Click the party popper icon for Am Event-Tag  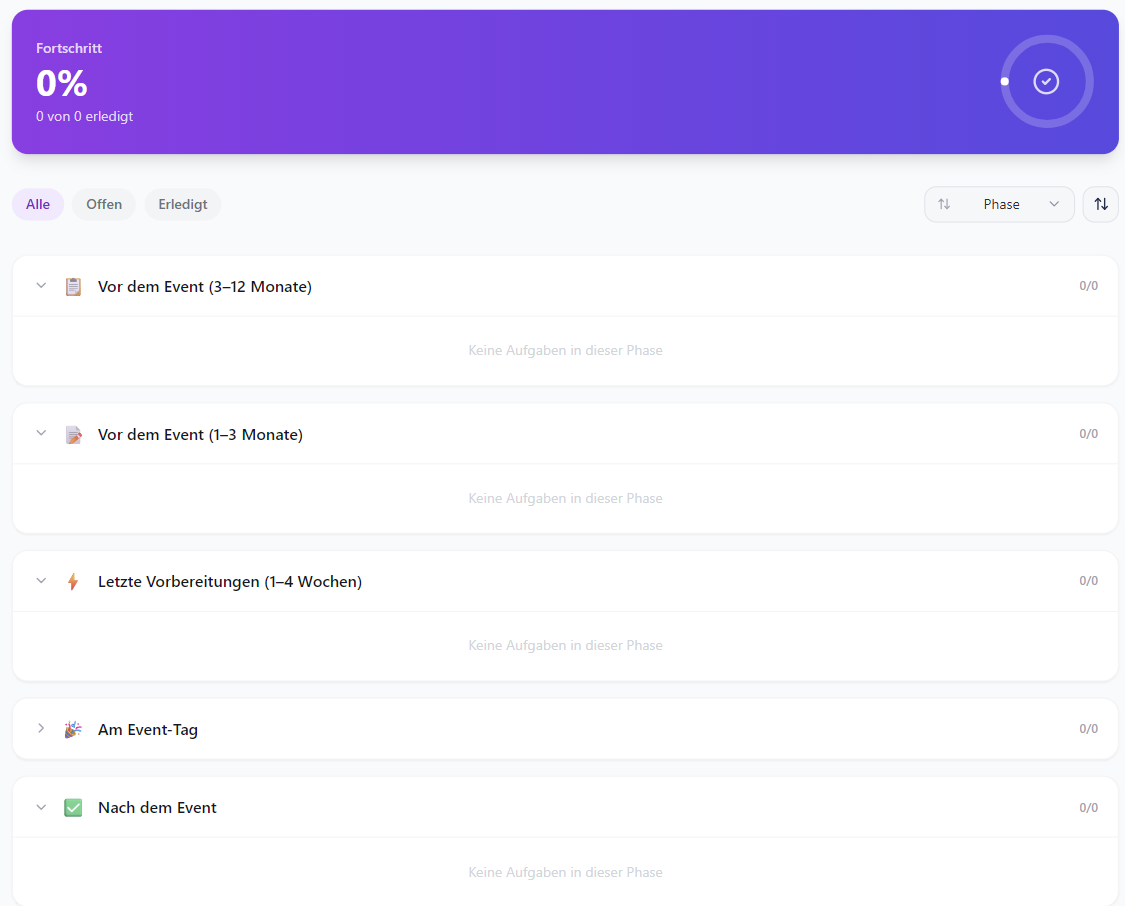coord(73,730)
